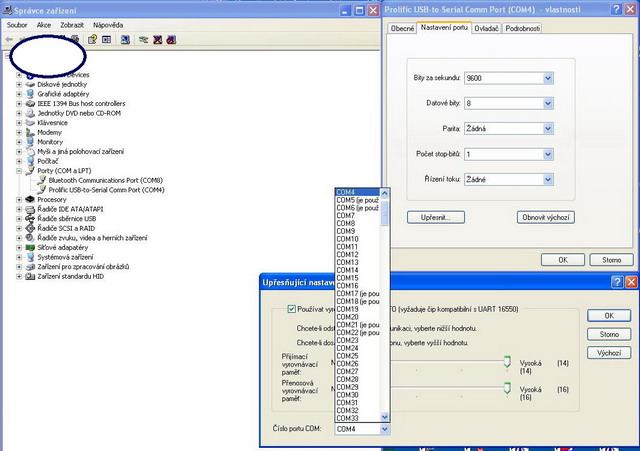Click the Back arrow in Device Manager toolbar
640x451 pixels.
click(x=10, y=39)
